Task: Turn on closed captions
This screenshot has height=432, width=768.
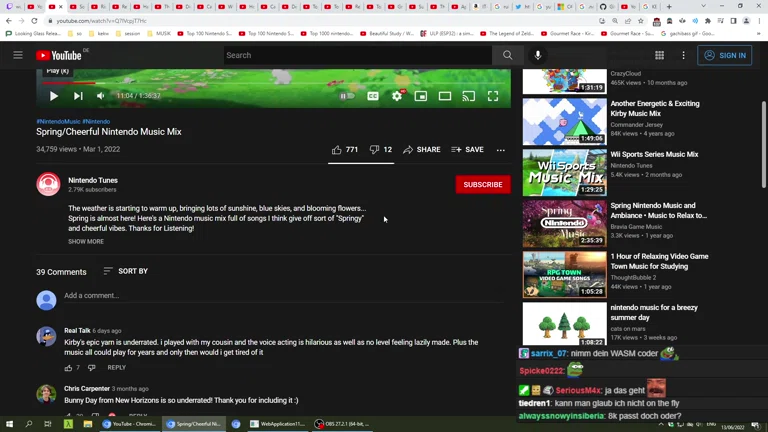Action: click(373, 96)
